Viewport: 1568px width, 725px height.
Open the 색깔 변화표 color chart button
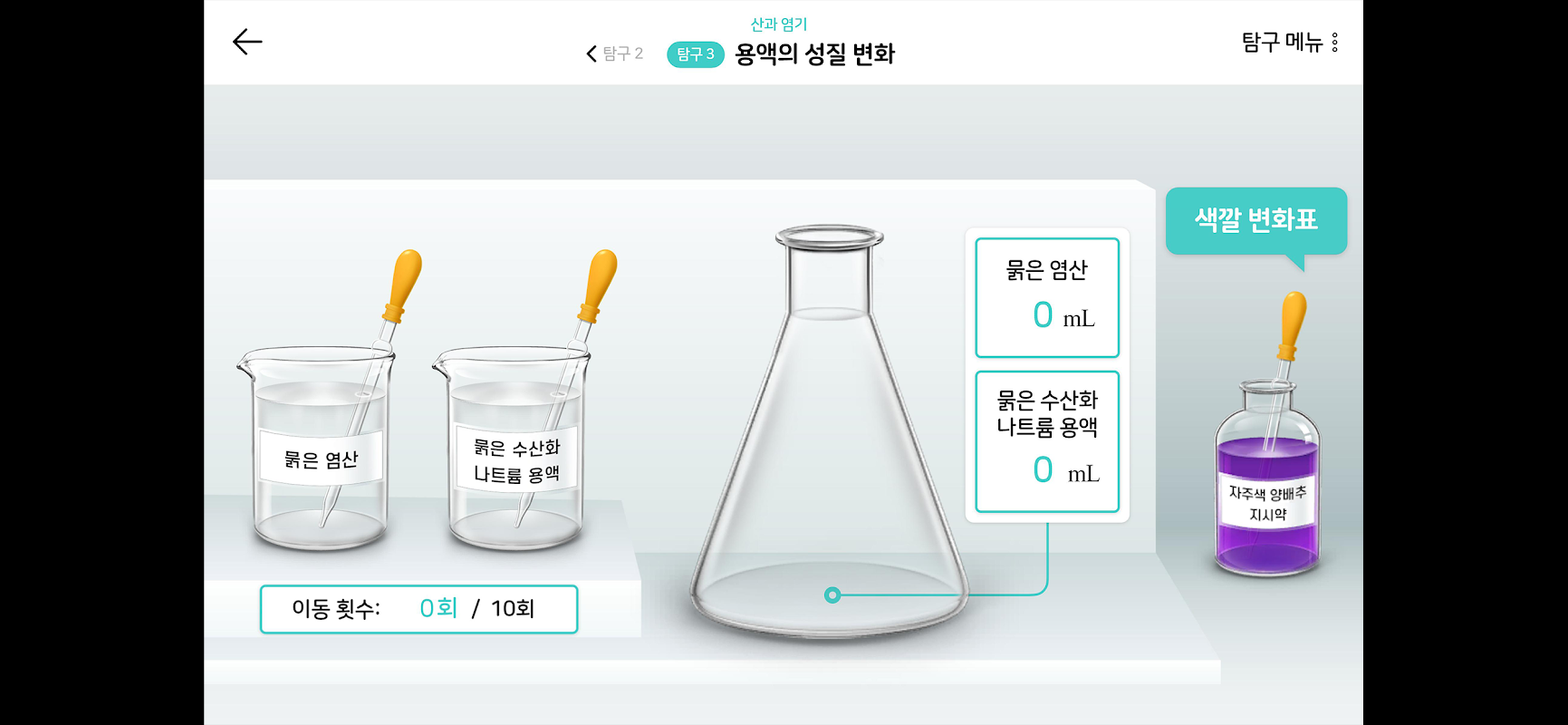pyautogui.click(x=1255, y=220)
